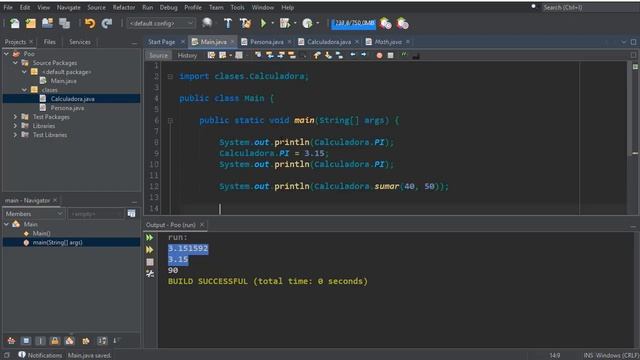Click the New Project toolbar icon

point(31,23)
